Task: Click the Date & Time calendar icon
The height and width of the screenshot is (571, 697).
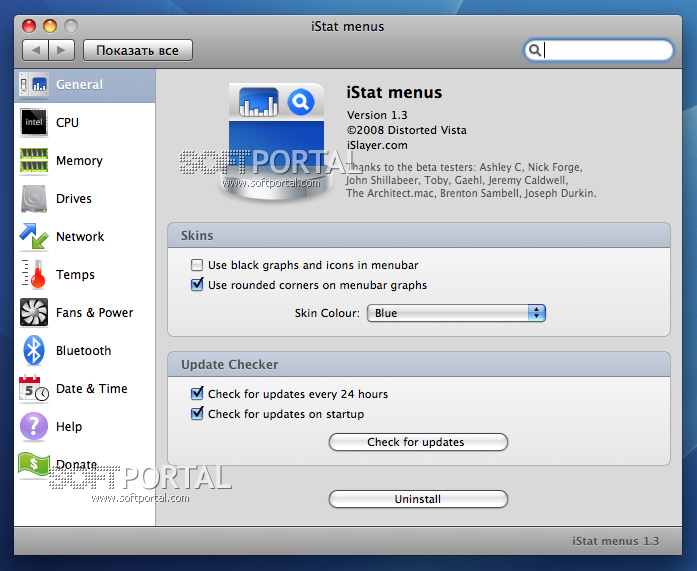Action: click(34, 389)
